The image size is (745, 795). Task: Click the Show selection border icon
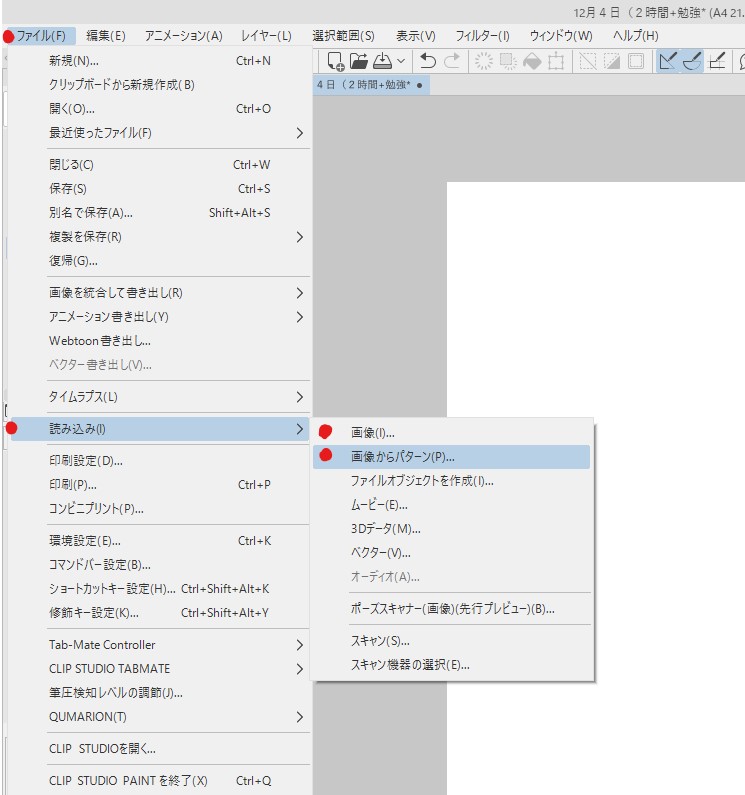(x=635, y=61)
